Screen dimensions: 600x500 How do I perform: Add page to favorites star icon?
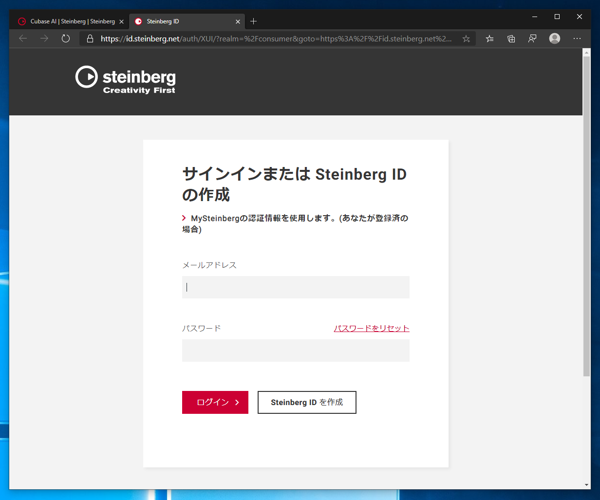click(466, 39)
